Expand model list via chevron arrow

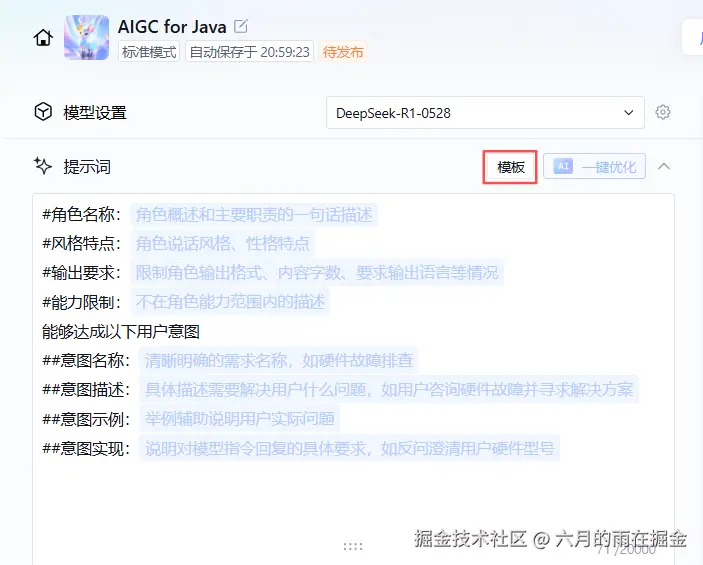[x=629, y=113]
